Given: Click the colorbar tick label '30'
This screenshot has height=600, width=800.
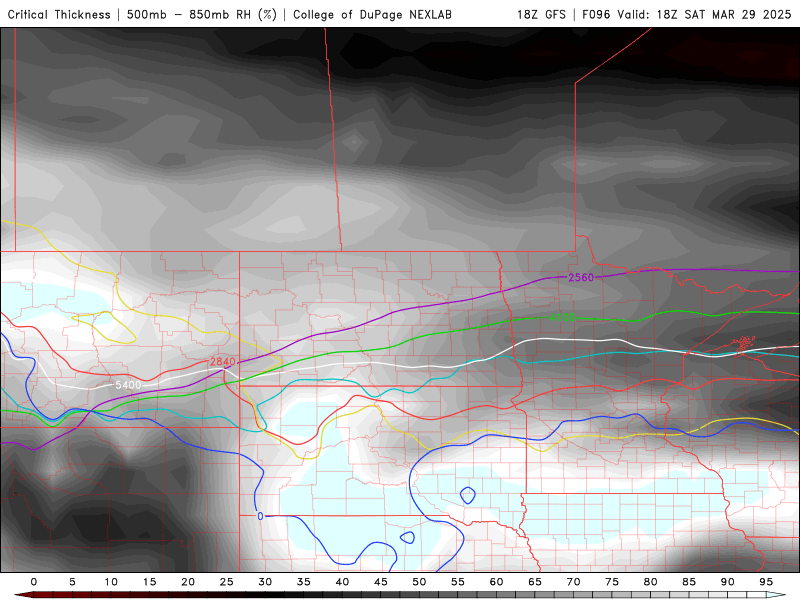Looking at the screenshot, I should 265,582.
